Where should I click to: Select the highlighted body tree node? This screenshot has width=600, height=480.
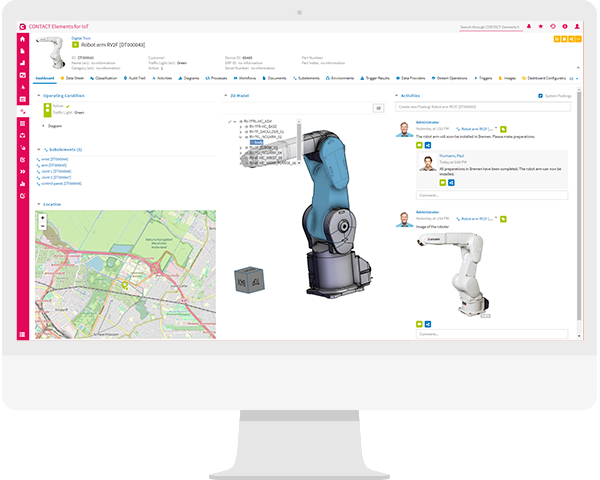point(256,142)
